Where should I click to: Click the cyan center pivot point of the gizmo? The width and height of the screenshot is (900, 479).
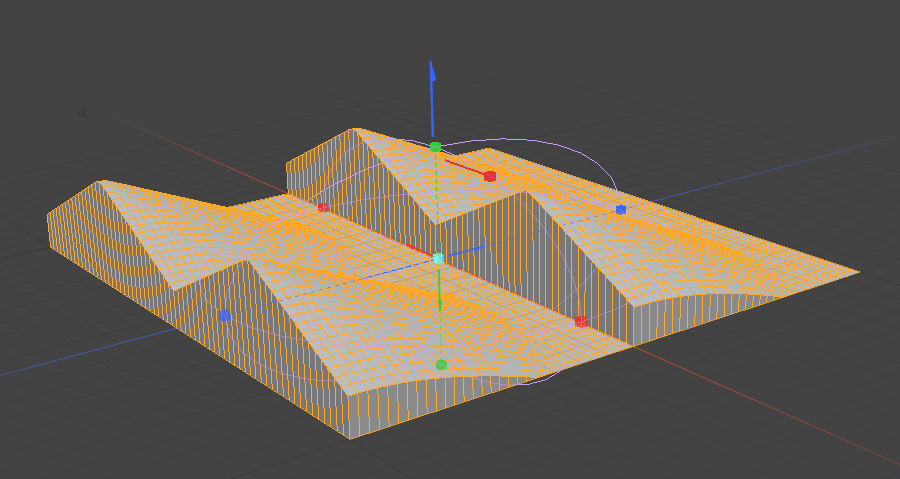click(x=438, y=258)
